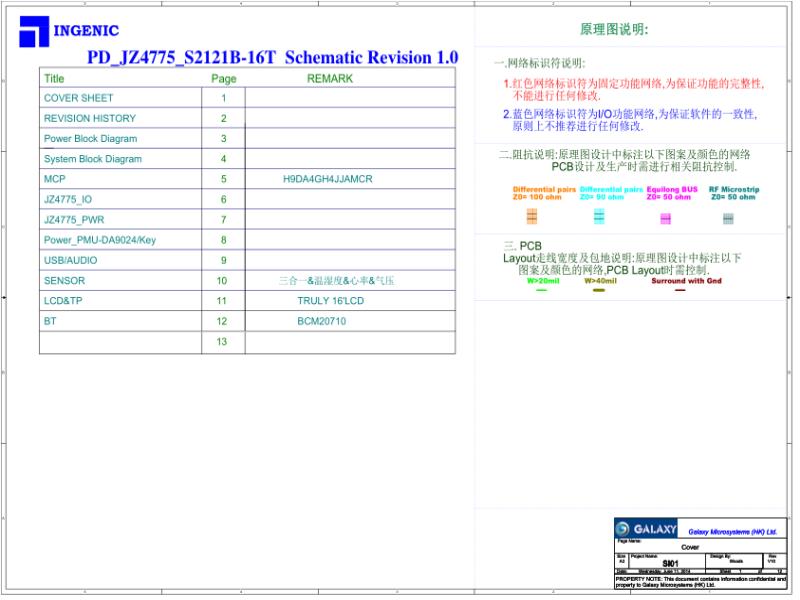Viewport: 800px width, 600px height.
Task: Click the TRULY 16'LCD remark
Action: (331, 301)
